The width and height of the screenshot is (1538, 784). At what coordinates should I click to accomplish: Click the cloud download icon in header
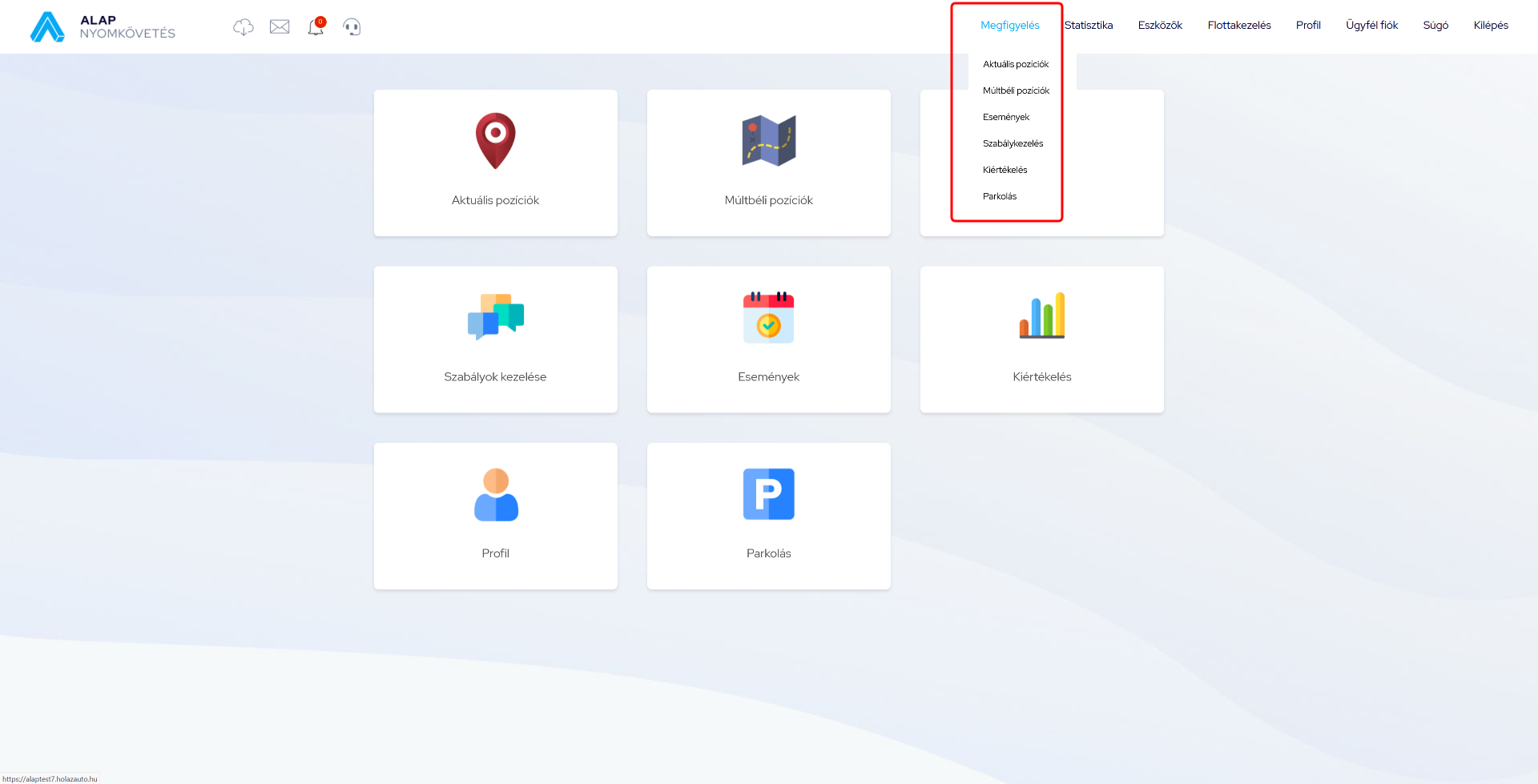coord(243,27)
